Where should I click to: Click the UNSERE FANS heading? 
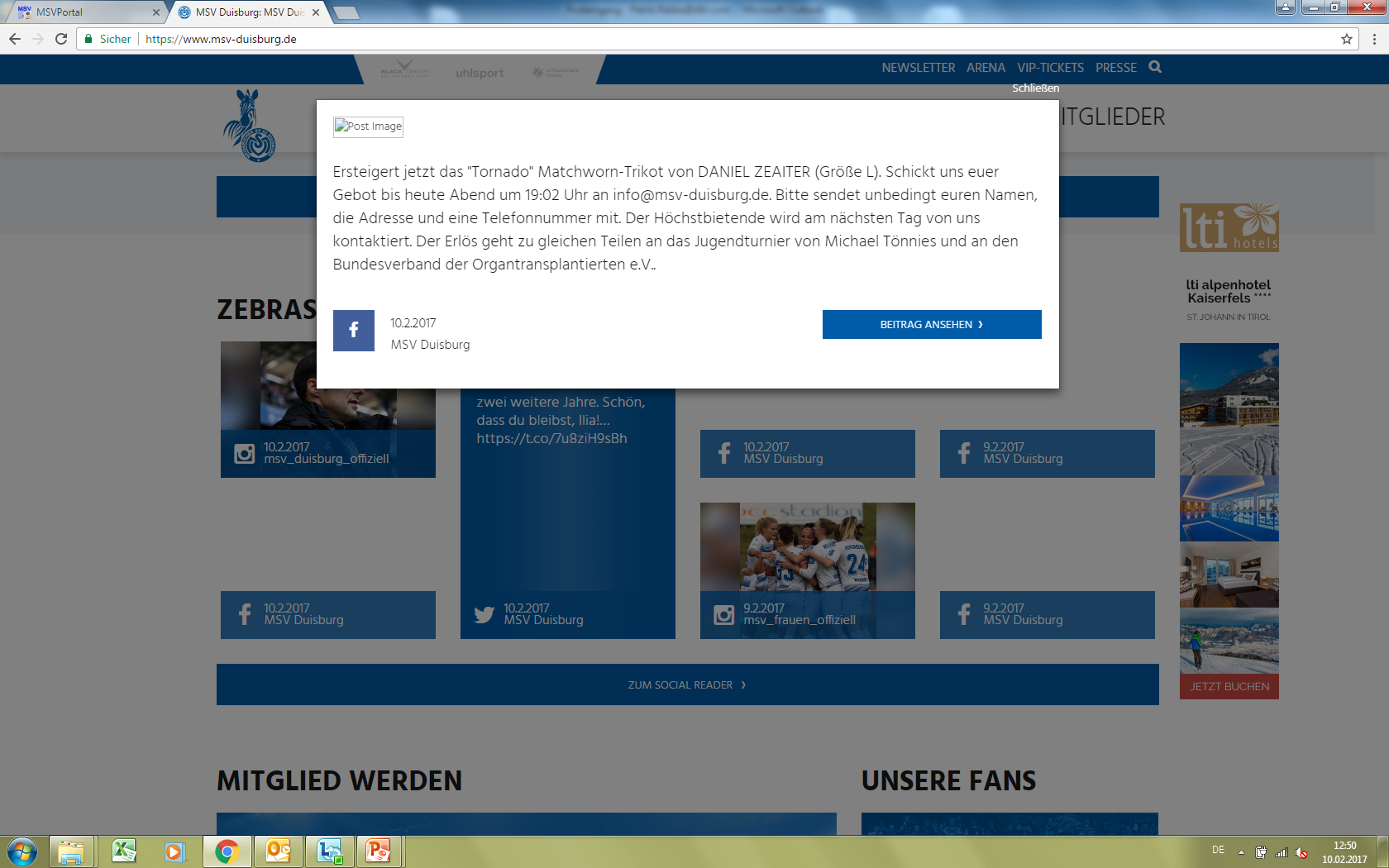tap(948, 780)
